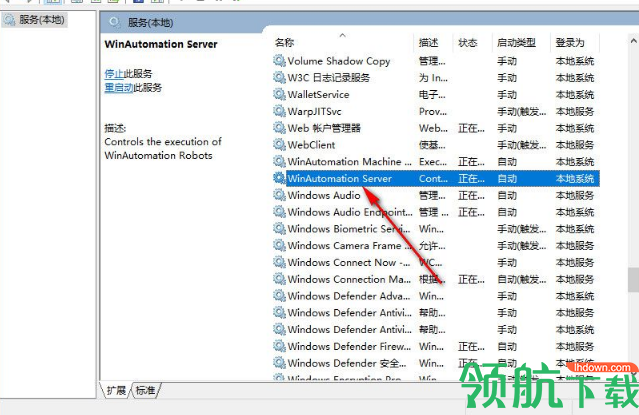
Task: Click the Windows Defender Firewall gear icon
Action: tap(279, 347)
